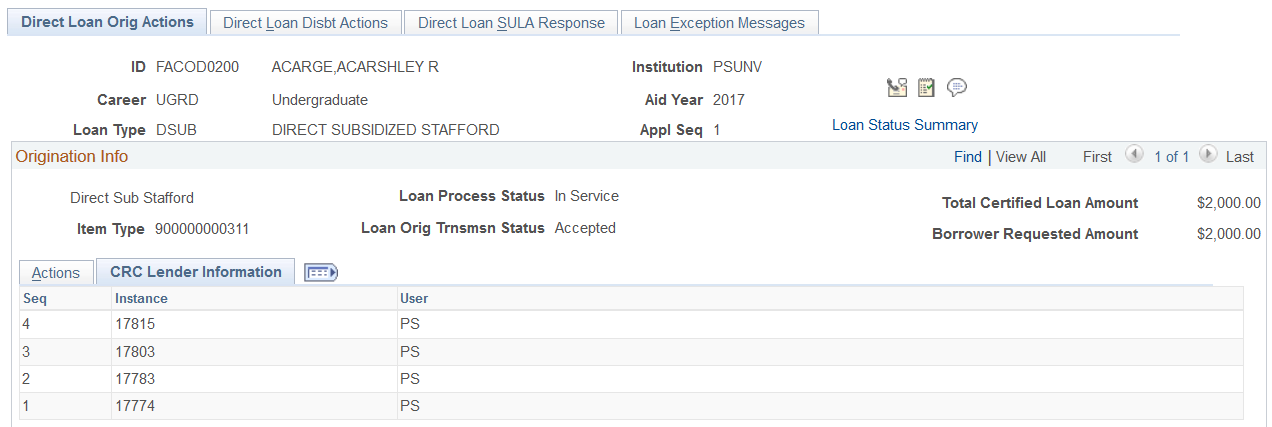Image resolution: width=1272 pixels, height=427 pixels.
Task: Jump to the Last row link
Action: 1240,157
